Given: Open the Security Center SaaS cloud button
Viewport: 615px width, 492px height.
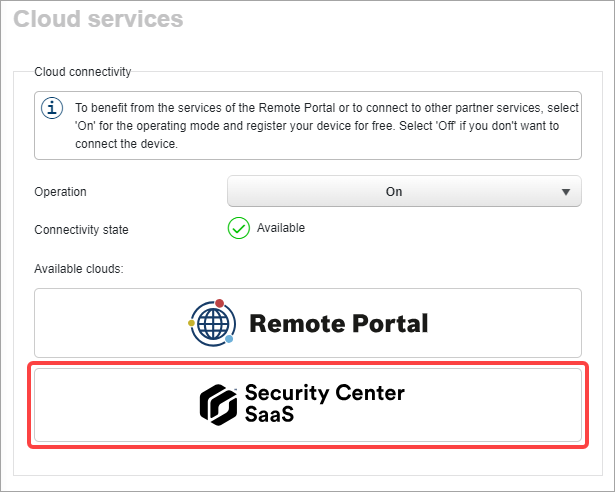Looking at the screenshot, I should [308, 404].
